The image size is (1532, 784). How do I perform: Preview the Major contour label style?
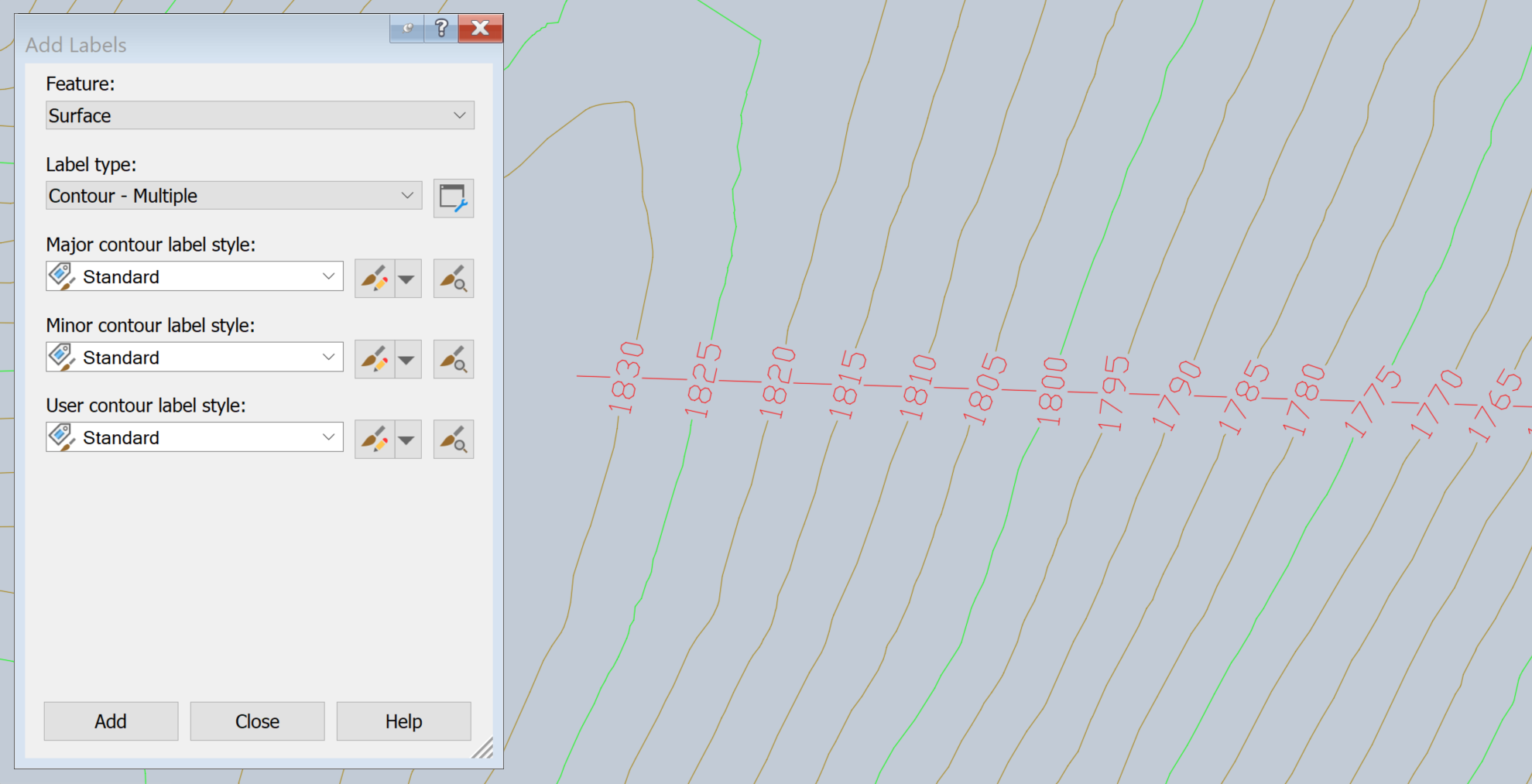[453, 277]
